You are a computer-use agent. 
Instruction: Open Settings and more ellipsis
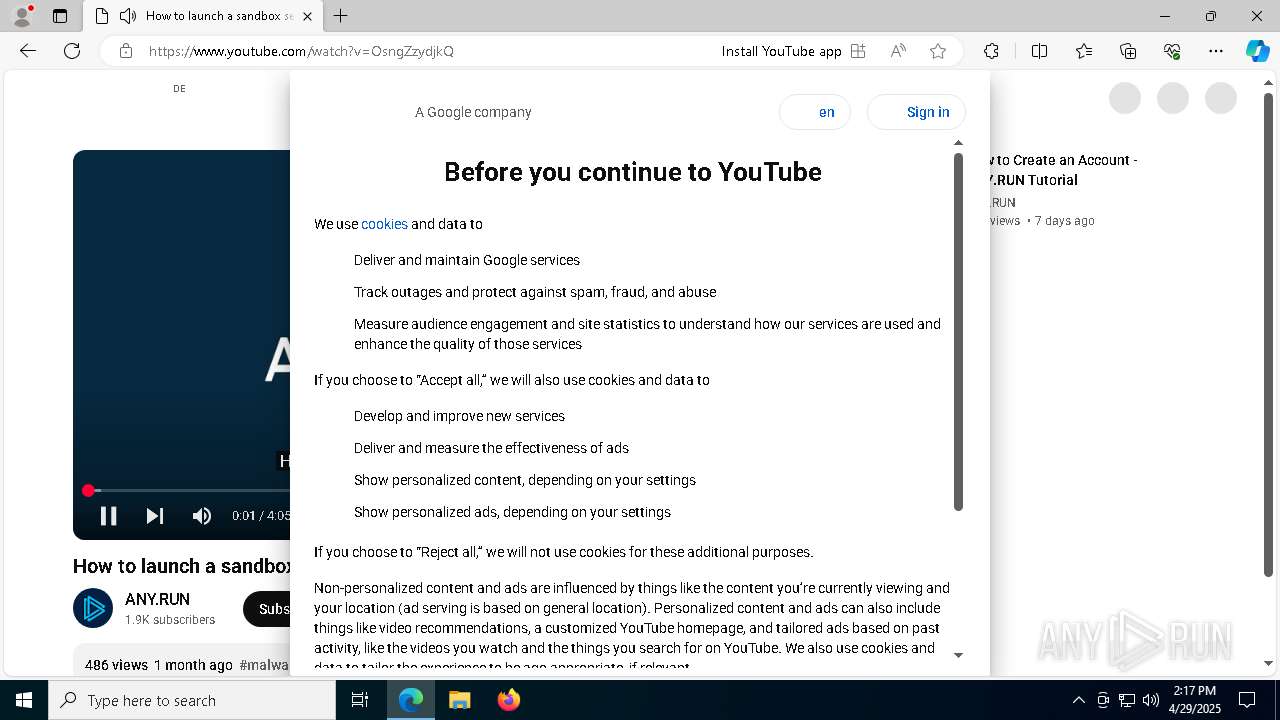pyautogui.click(x=1216, y=51)
